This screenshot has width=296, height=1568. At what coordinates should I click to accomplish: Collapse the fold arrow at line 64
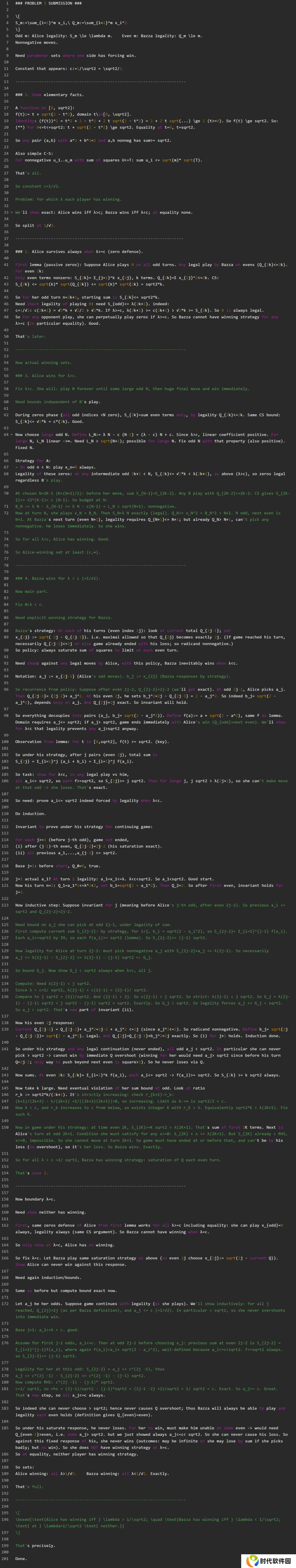tap(12, 435)
